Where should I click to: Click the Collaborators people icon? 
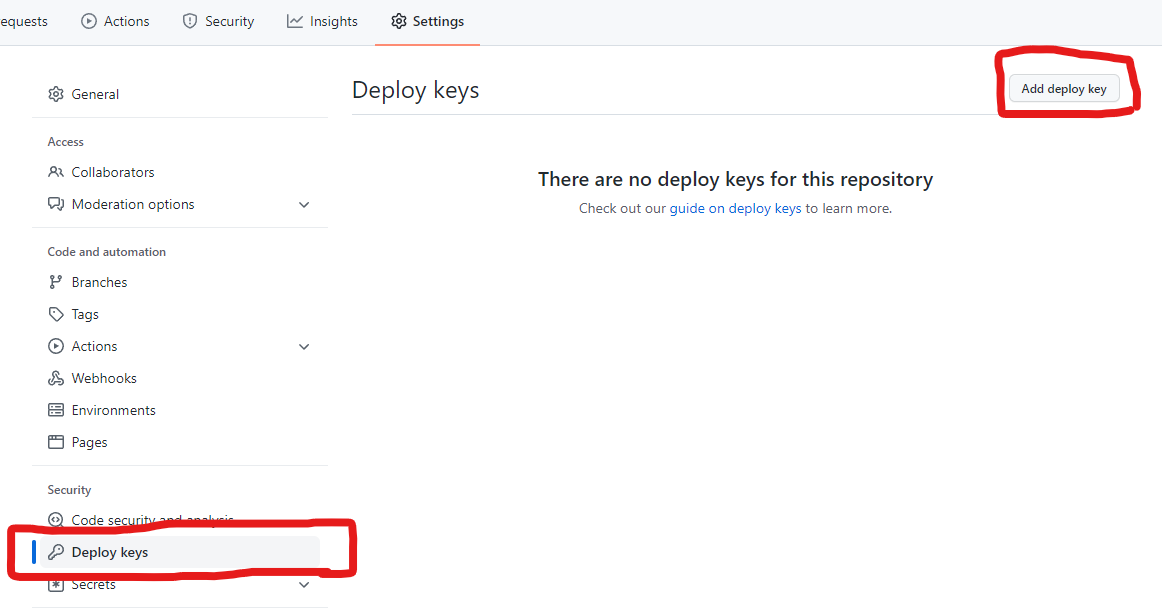(56, 172)
